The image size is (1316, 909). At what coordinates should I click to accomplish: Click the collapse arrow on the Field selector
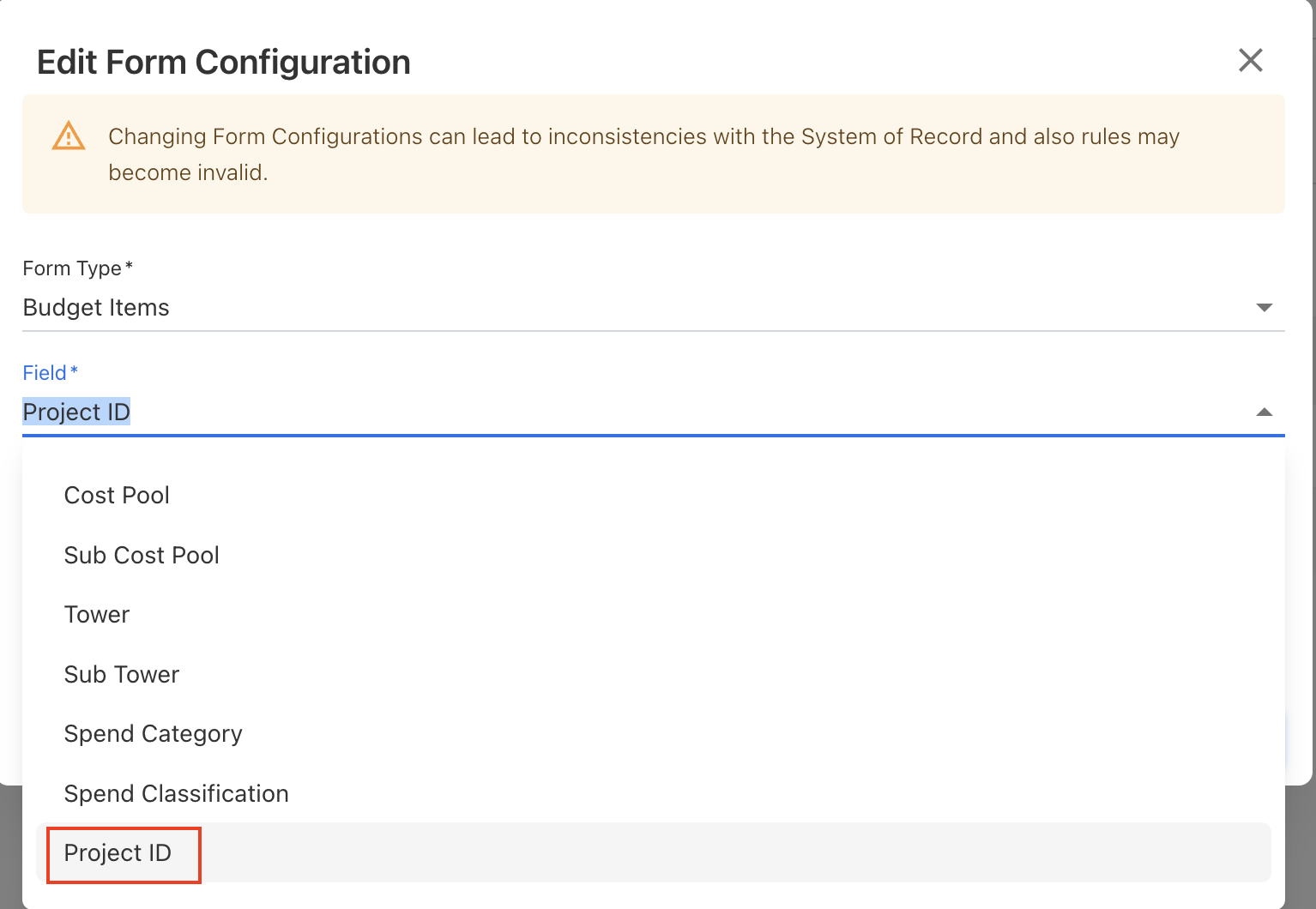click(1265, 412)
